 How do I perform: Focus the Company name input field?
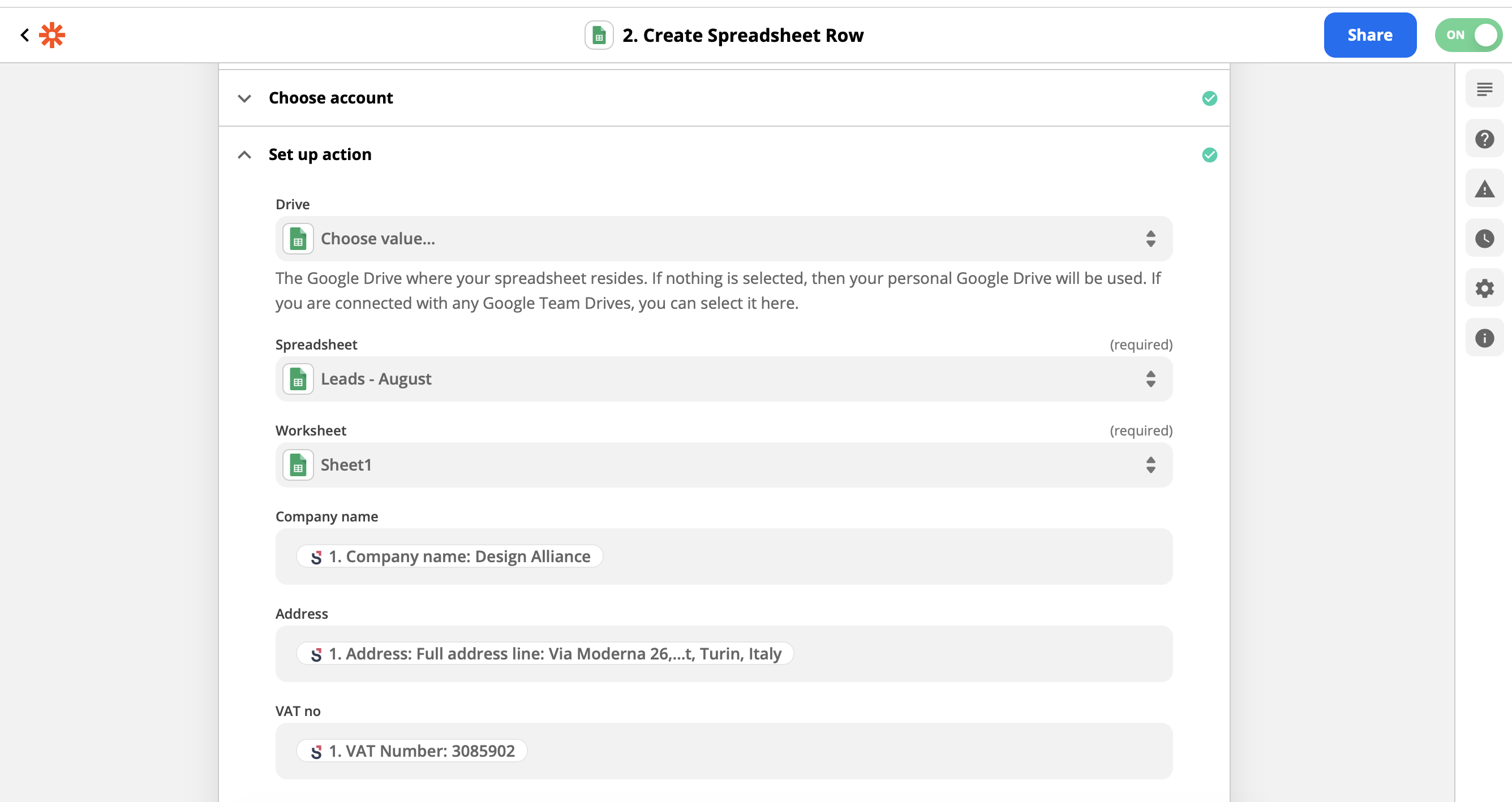click(724, 556)
